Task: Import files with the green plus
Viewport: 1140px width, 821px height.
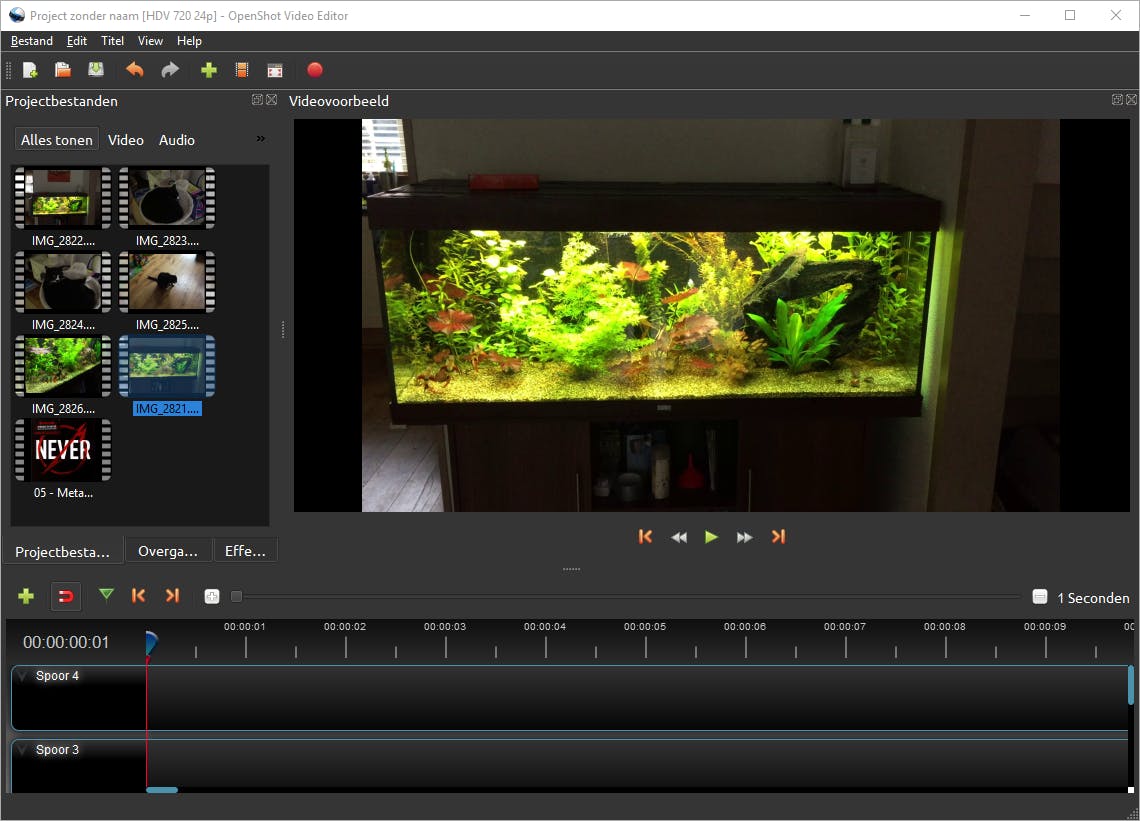Action: 209,70
